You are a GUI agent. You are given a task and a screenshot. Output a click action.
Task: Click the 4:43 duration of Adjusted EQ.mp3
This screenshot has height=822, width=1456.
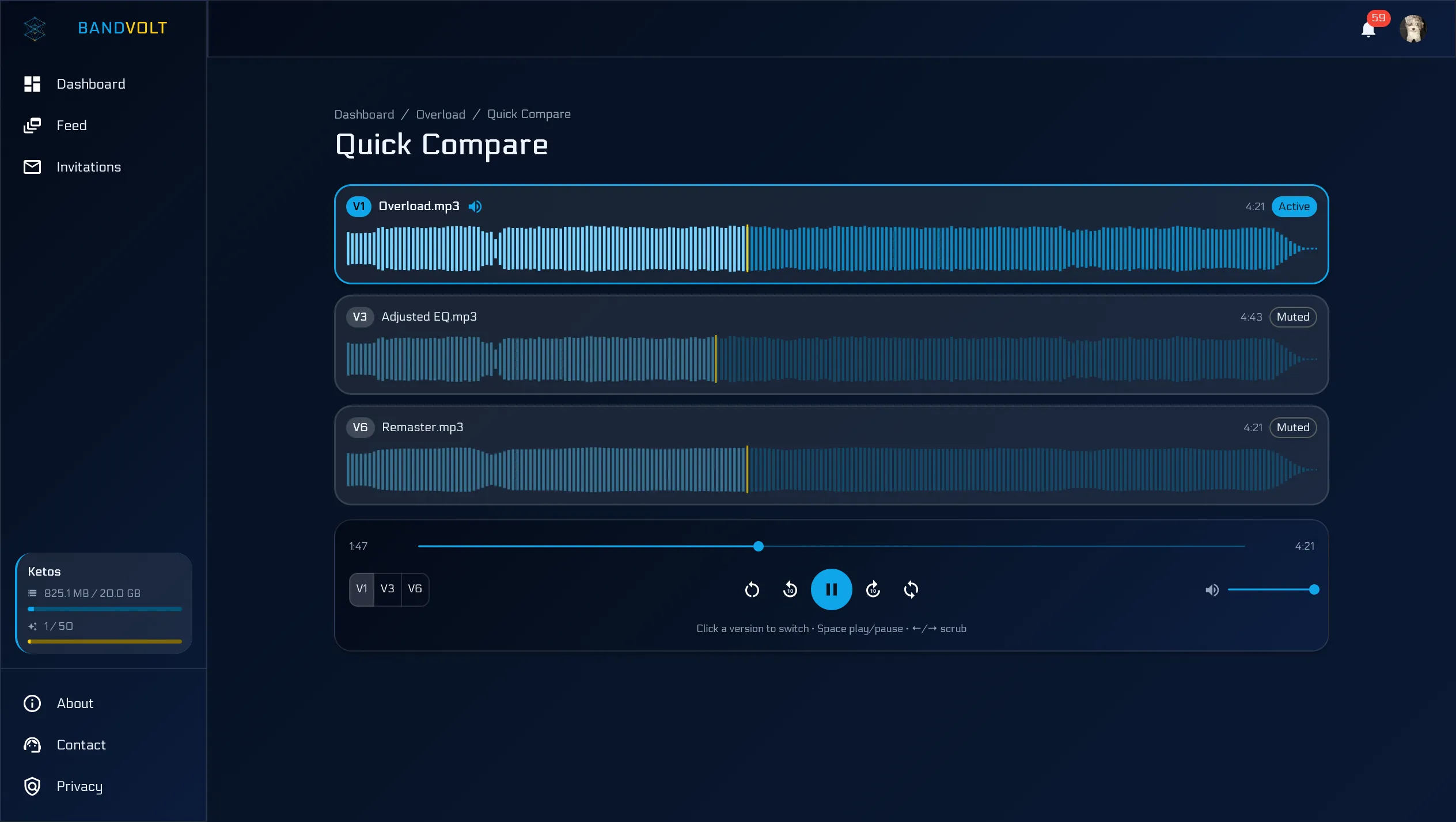1251,317
